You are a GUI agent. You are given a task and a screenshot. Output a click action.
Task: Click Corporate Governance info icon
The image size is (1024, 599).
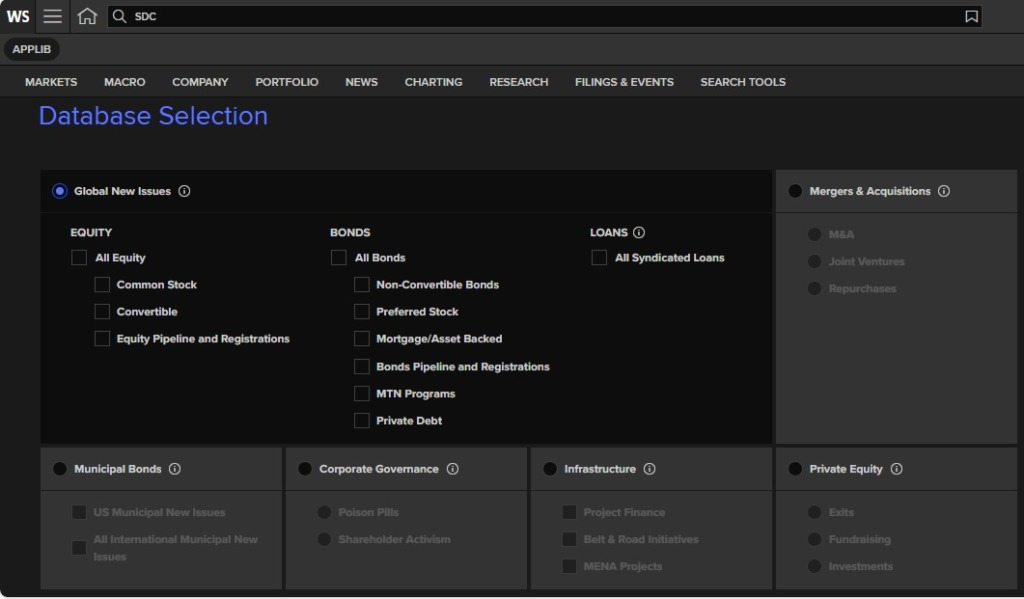pyautogui.click(x=452, y=469)
